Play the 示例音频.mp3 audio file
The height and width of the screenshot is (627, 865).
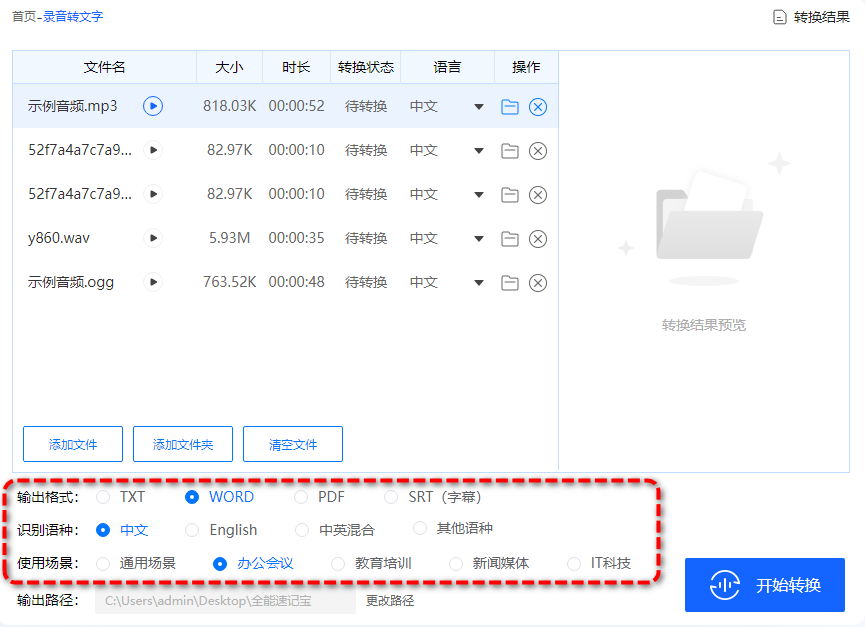153,106
